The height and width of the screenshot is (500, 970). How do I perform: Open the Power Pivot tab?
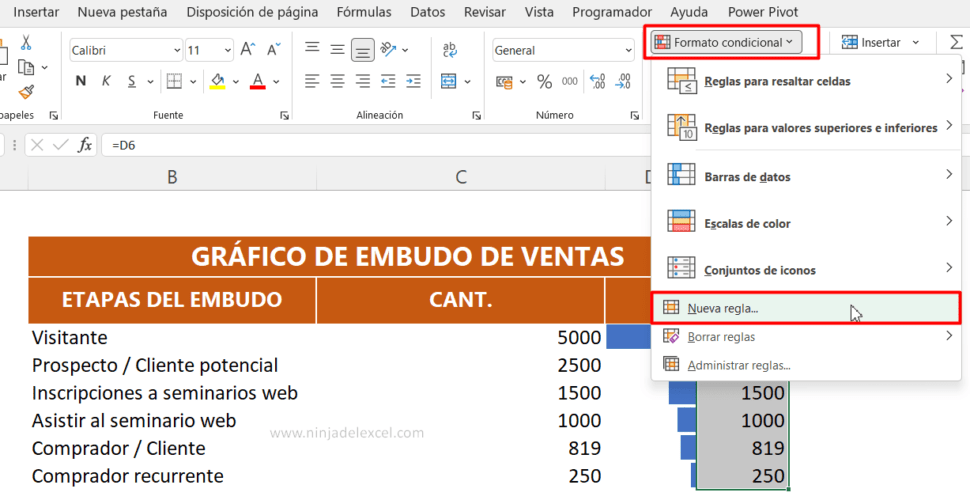tap(763, 12)
